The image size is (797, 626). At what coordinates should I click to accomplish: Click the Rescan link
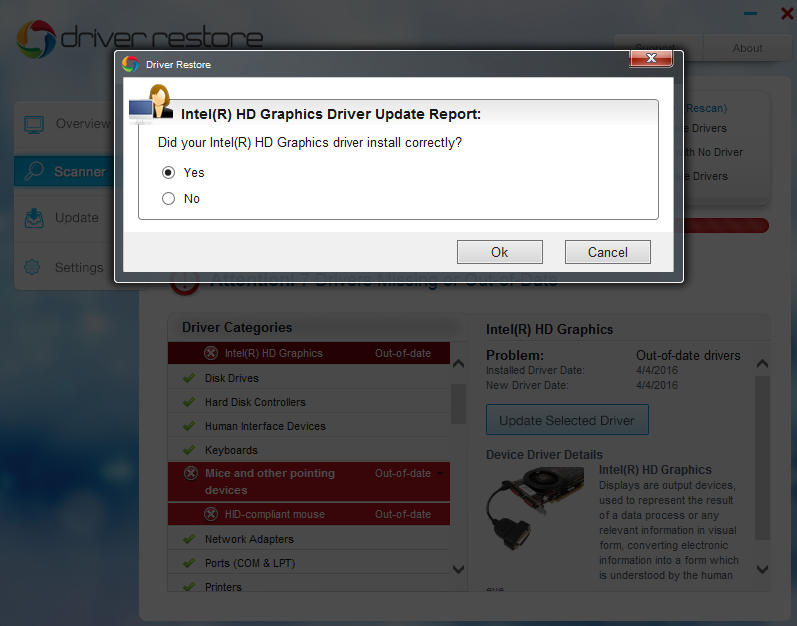tap(706, 108)
